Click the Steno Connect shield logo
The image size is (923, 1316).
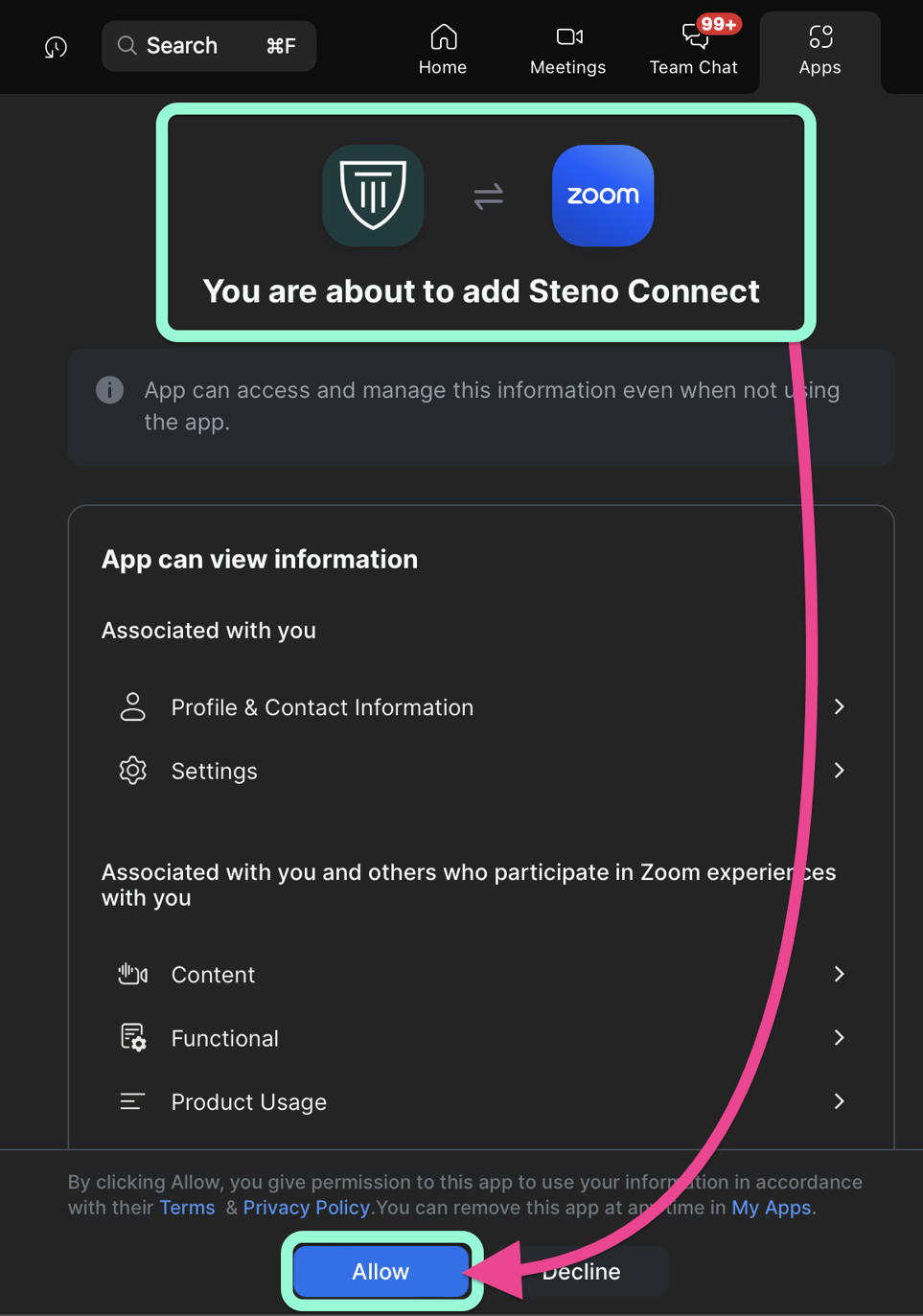click(372, 196)
